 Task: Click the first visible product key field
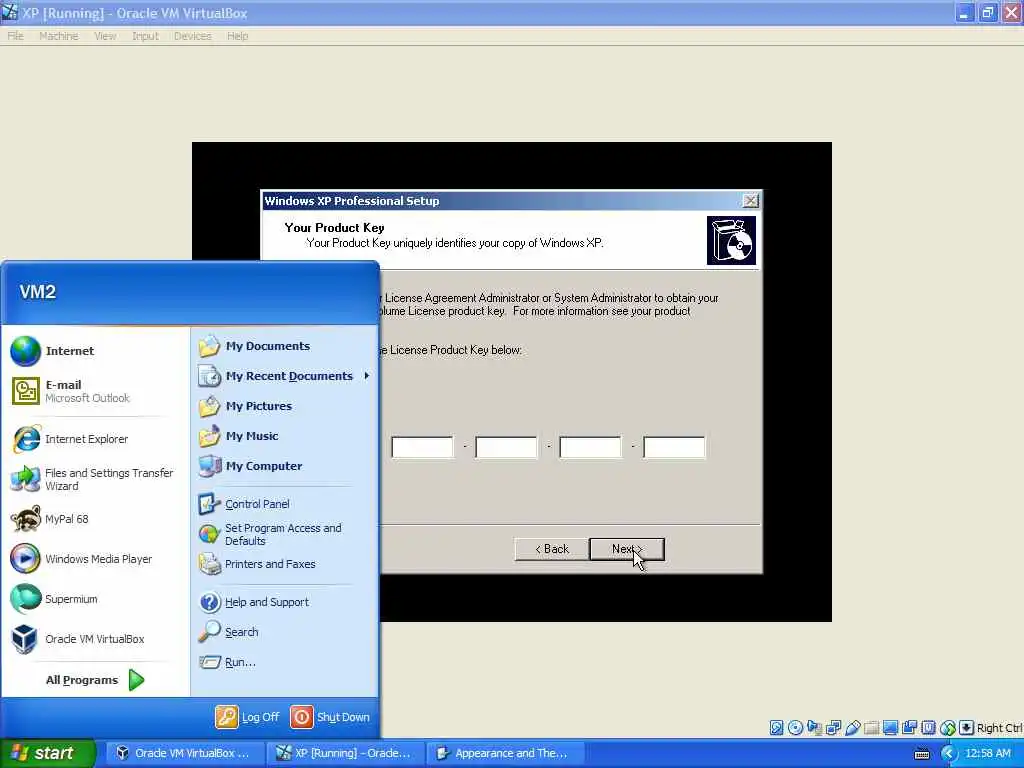pyautogui.click(x=422, y=447)
